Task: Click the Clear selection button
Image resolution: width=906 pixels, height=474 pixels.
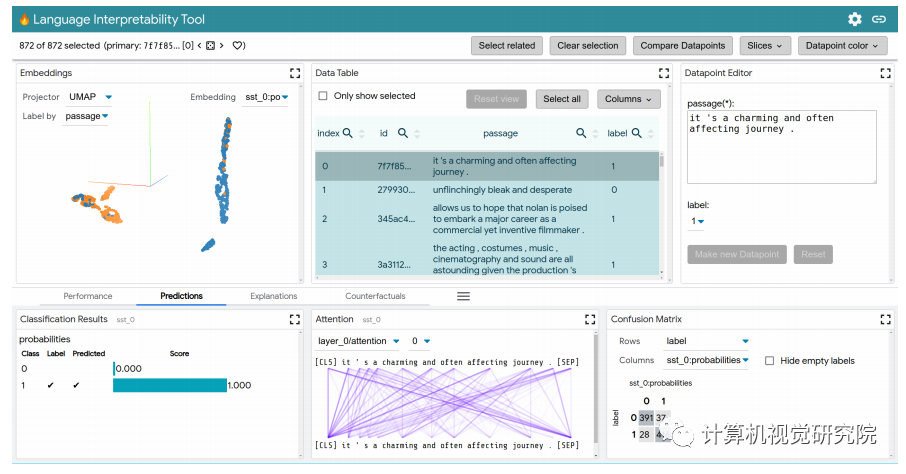Action: [588, 46]
